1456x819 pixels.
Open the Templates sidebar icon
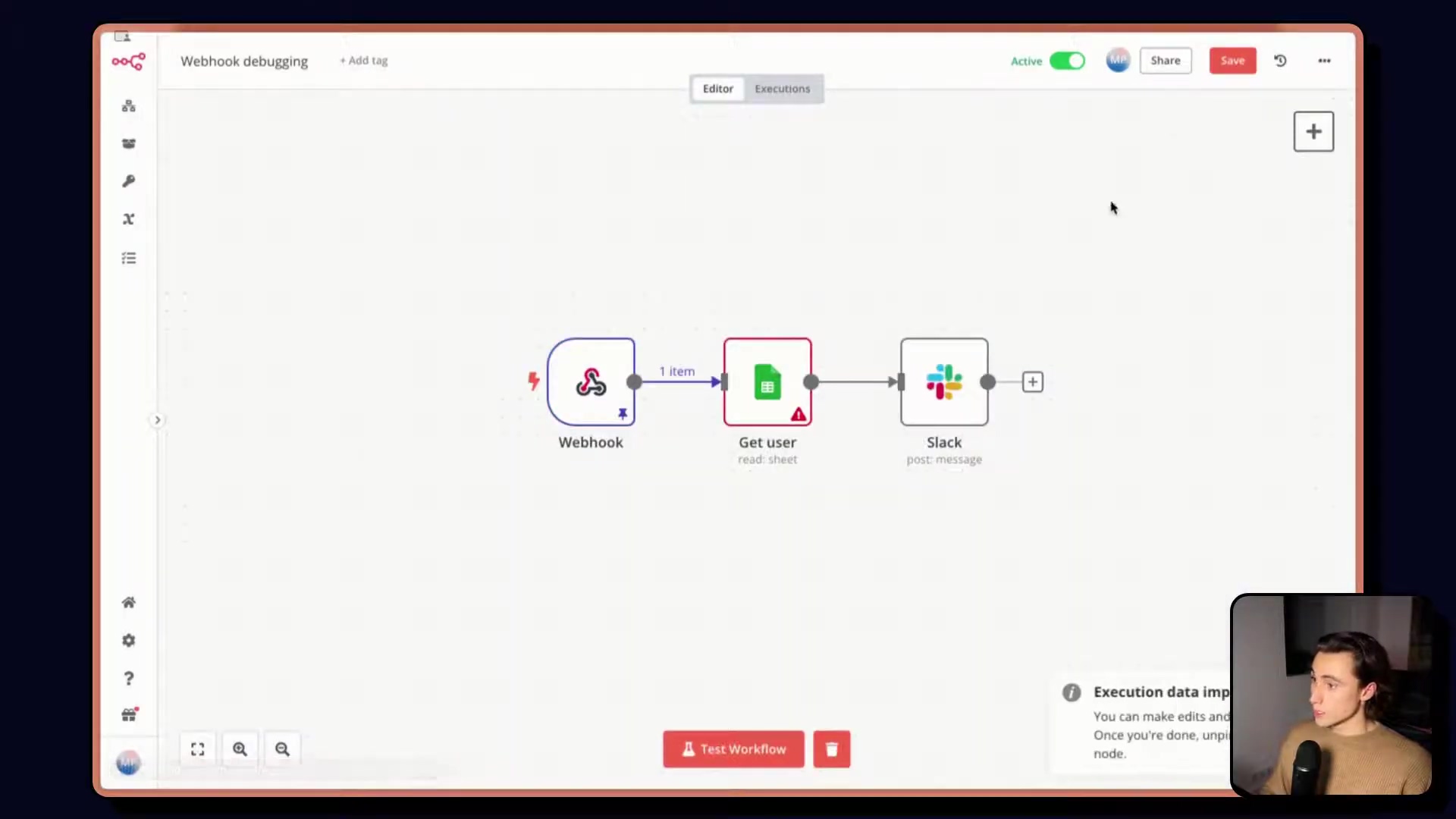[x=129, y=143]
